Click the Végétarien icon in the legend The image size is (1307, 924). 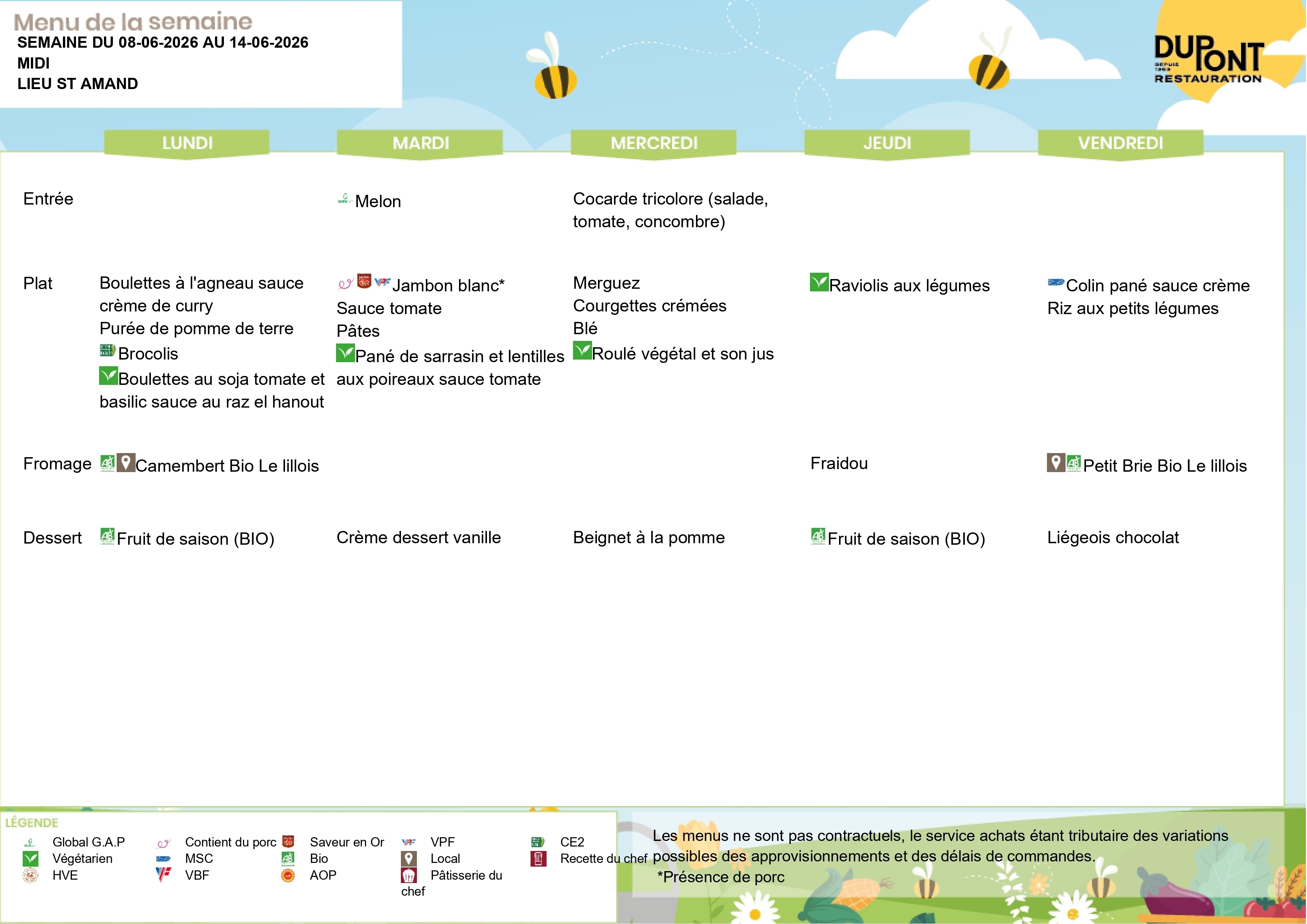point(31,858)
